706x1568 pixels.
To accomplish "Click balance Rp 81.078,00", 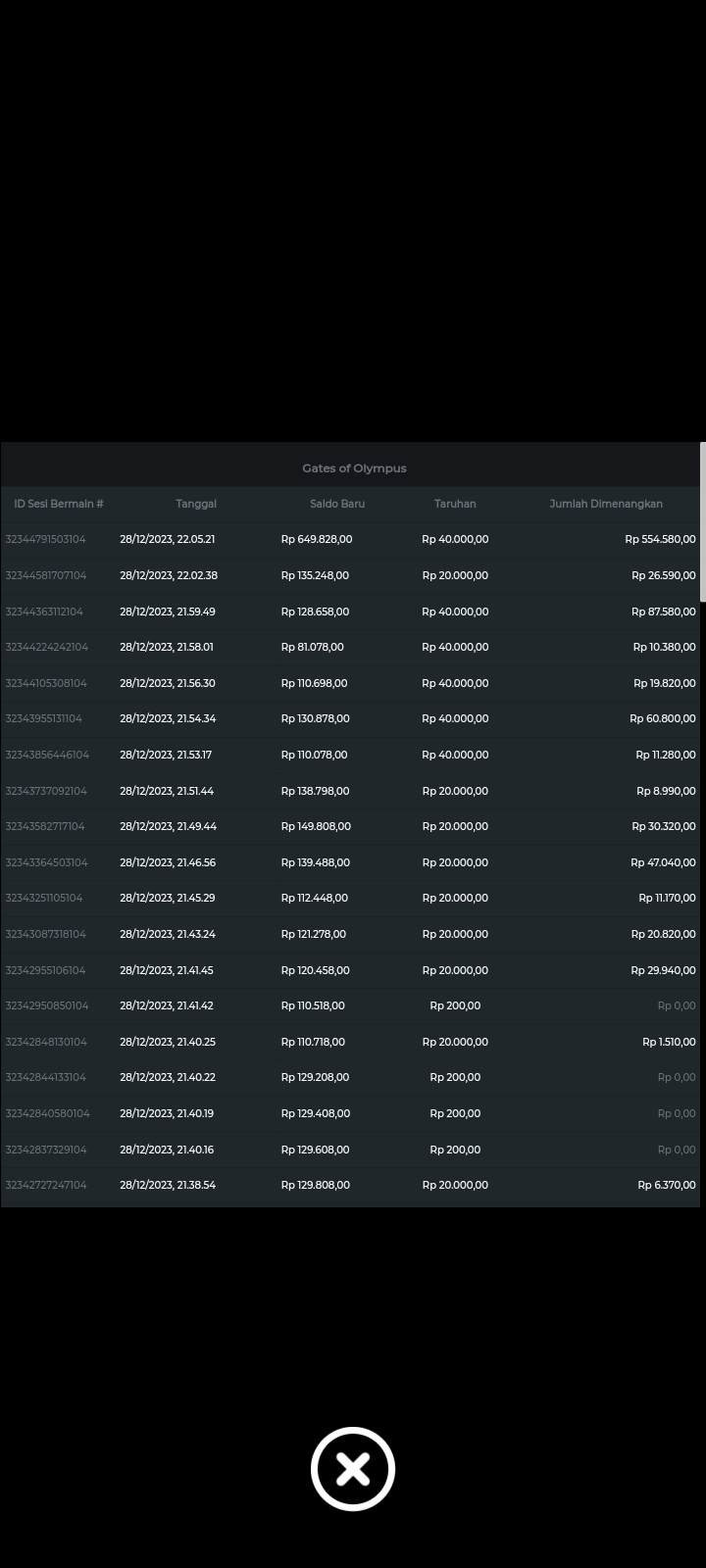I will (x=312, y=647).
